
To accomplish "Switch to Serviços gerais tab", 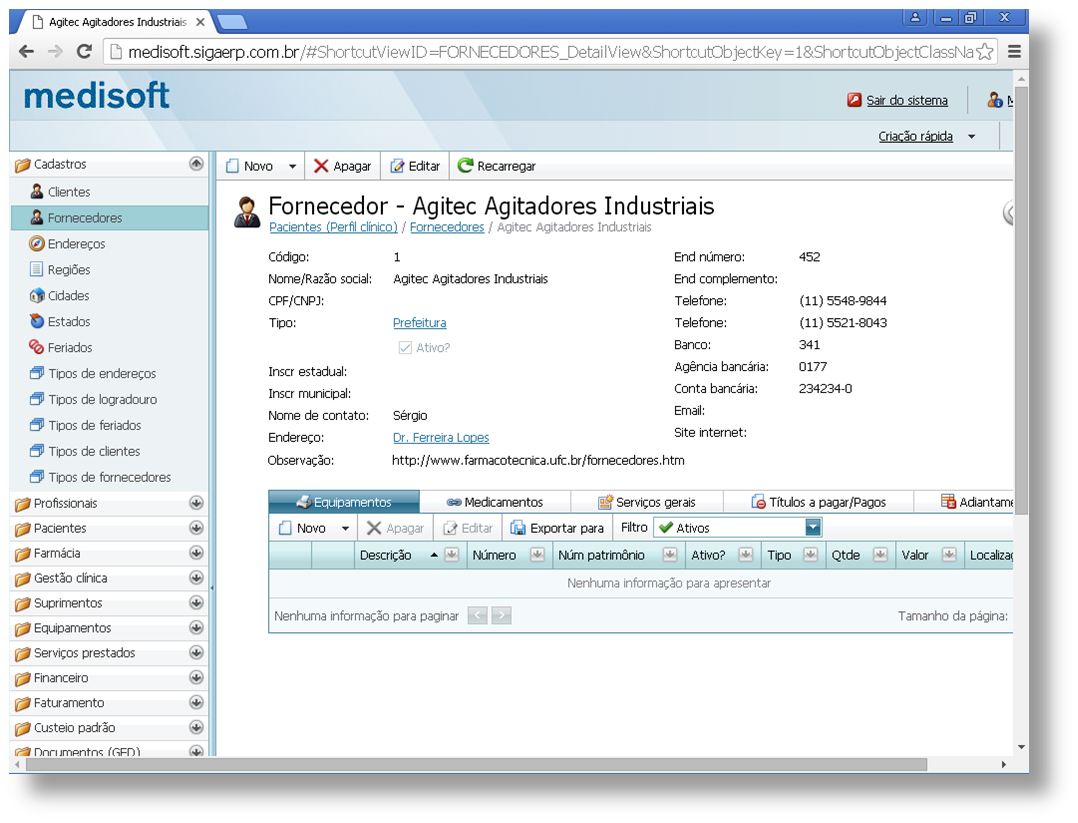I will tap(647, 502).
